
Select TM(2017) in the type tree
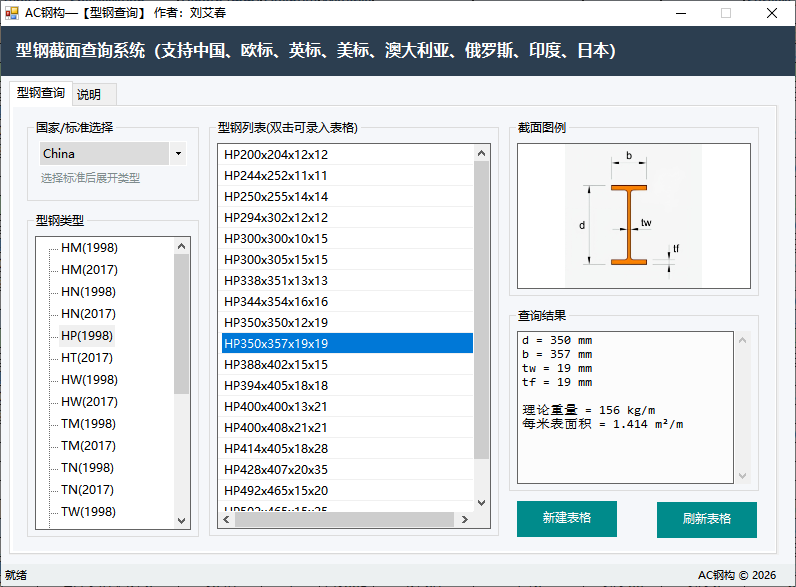pyautogui.click(x=88, y=446)
